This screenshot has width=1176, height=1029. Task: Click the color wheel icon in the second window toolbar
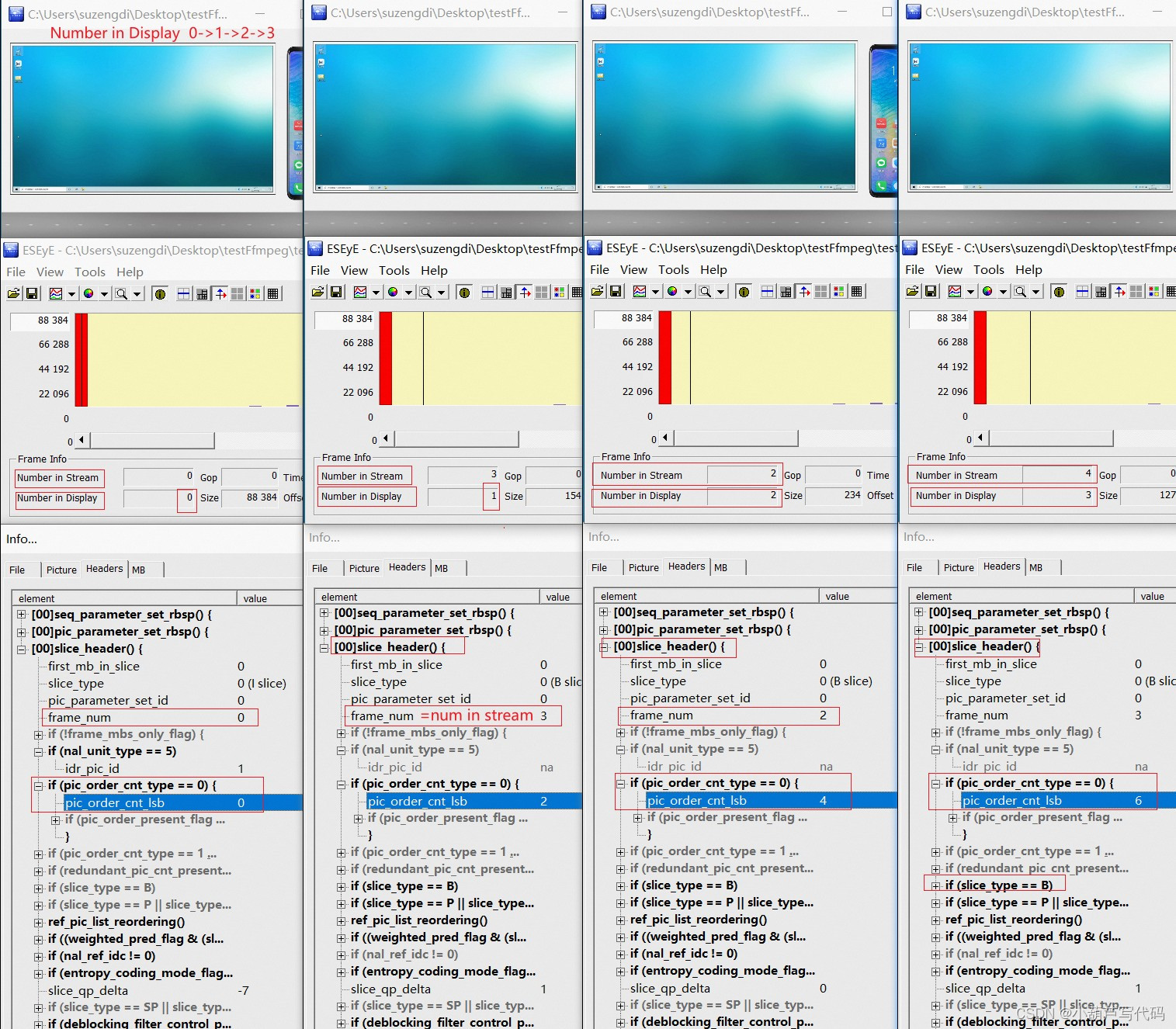[393, 292]
